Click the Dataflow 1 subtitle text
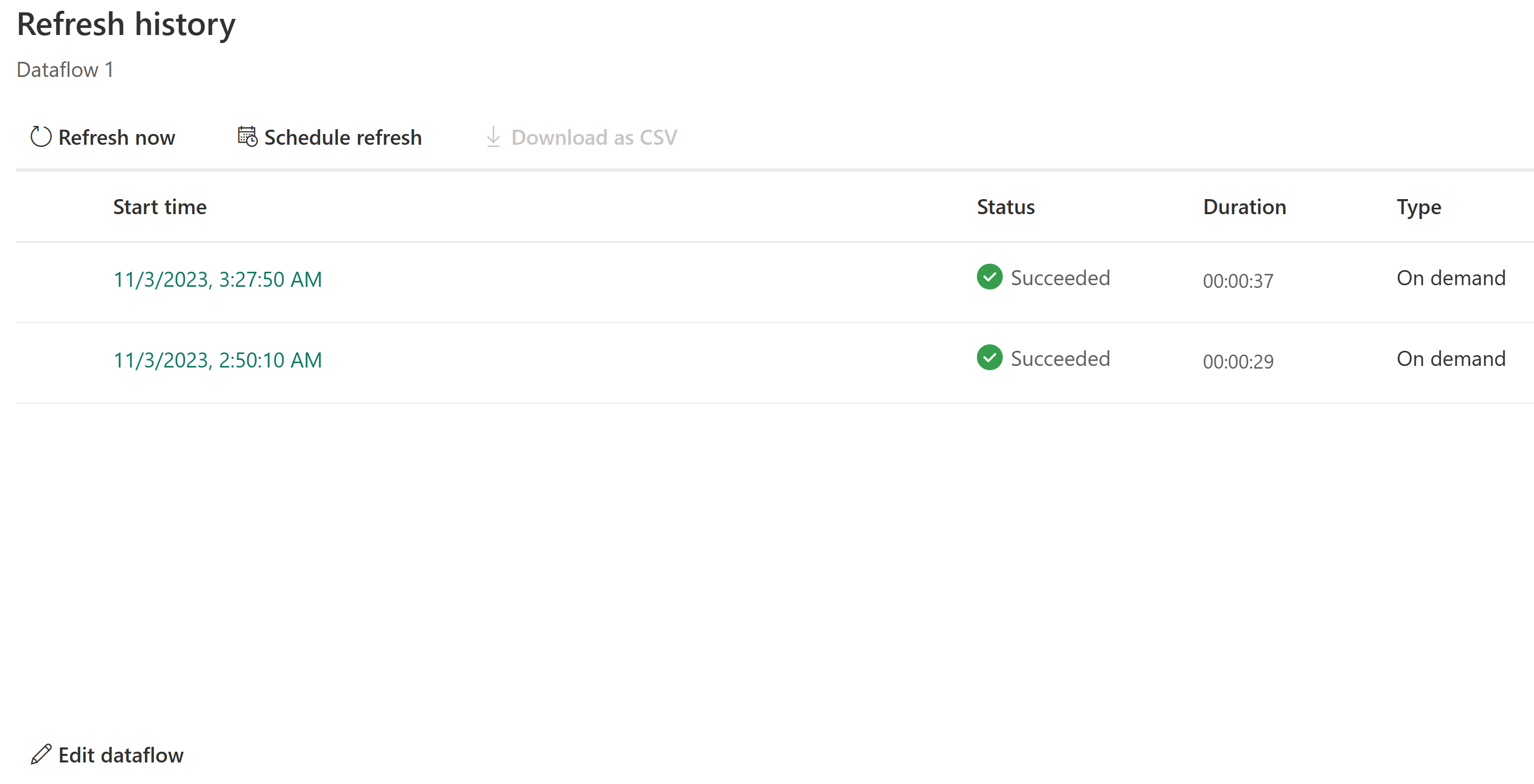1534x784 pixels. pyautogui.click(x=65, y=69)
